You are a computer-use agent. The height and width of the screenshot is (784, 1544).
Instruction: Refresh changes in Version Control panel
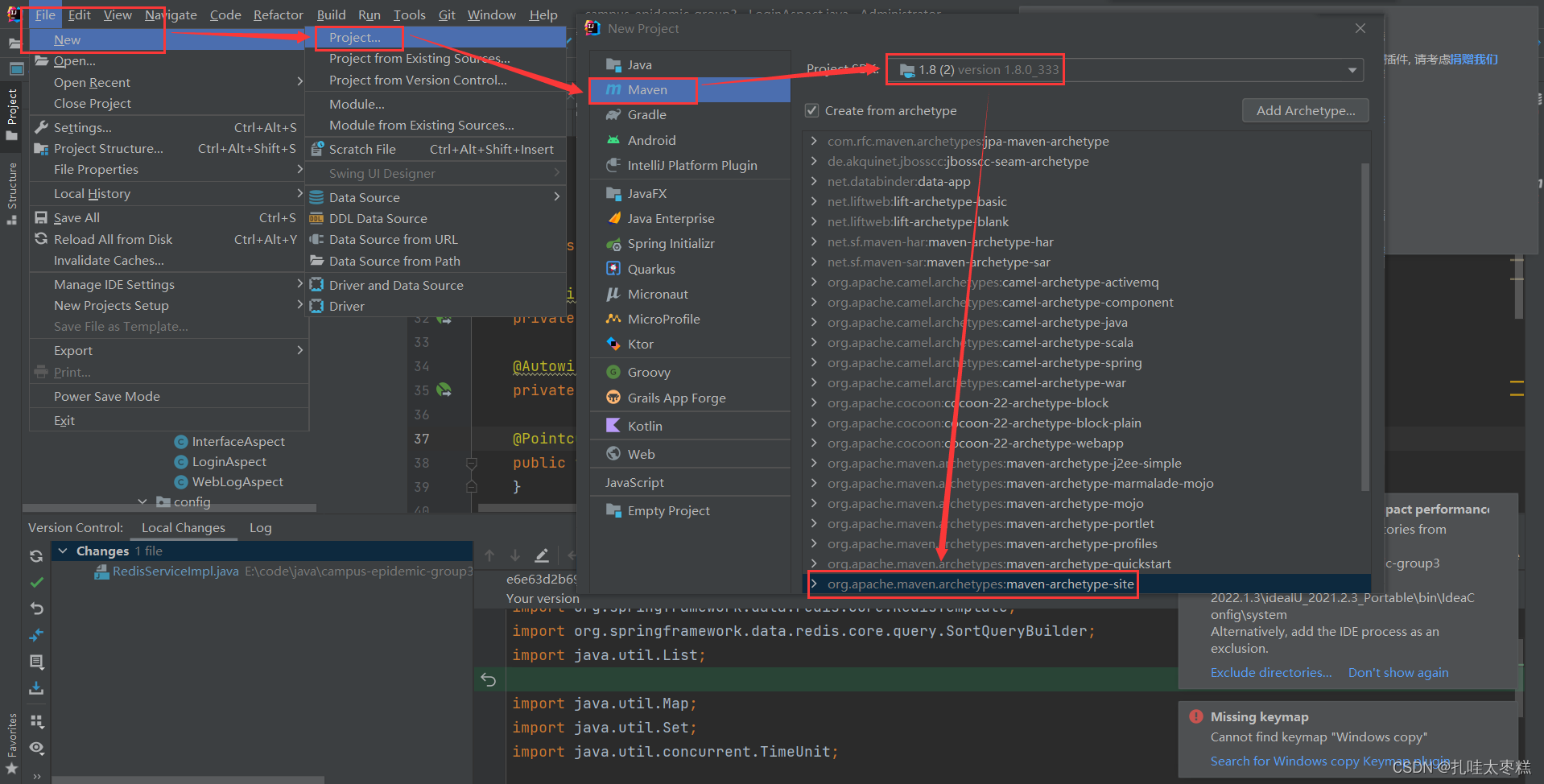(36, 556)
